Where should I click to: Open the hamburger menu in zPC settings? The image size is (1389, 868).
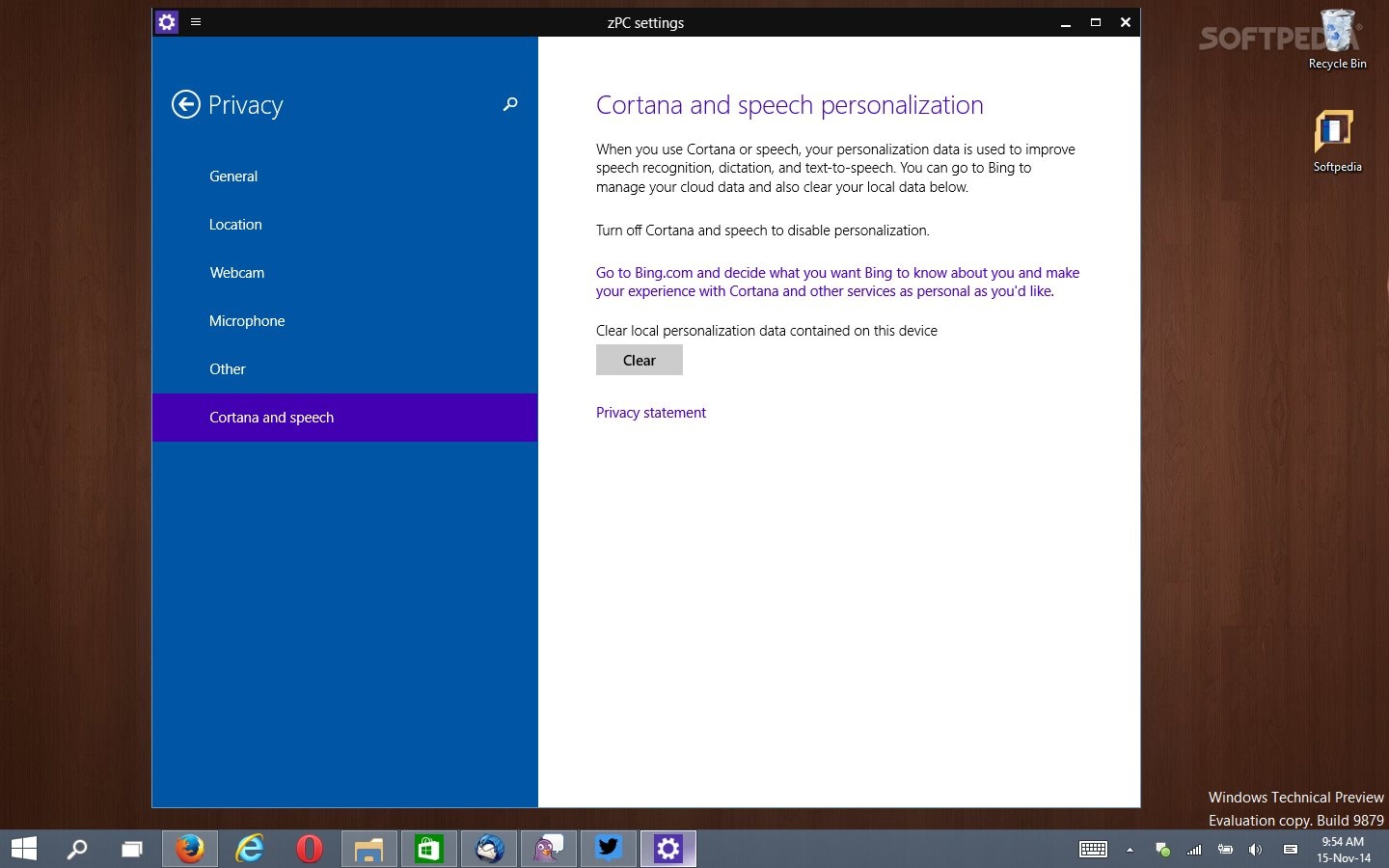pos(196,21)
